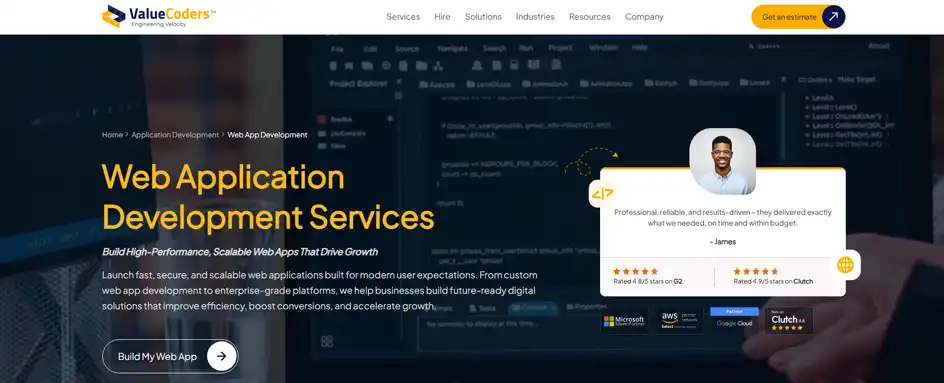
Task: Click the Web App Development breadcrumb
Action: pyautogui.click(x=267, y=135)
